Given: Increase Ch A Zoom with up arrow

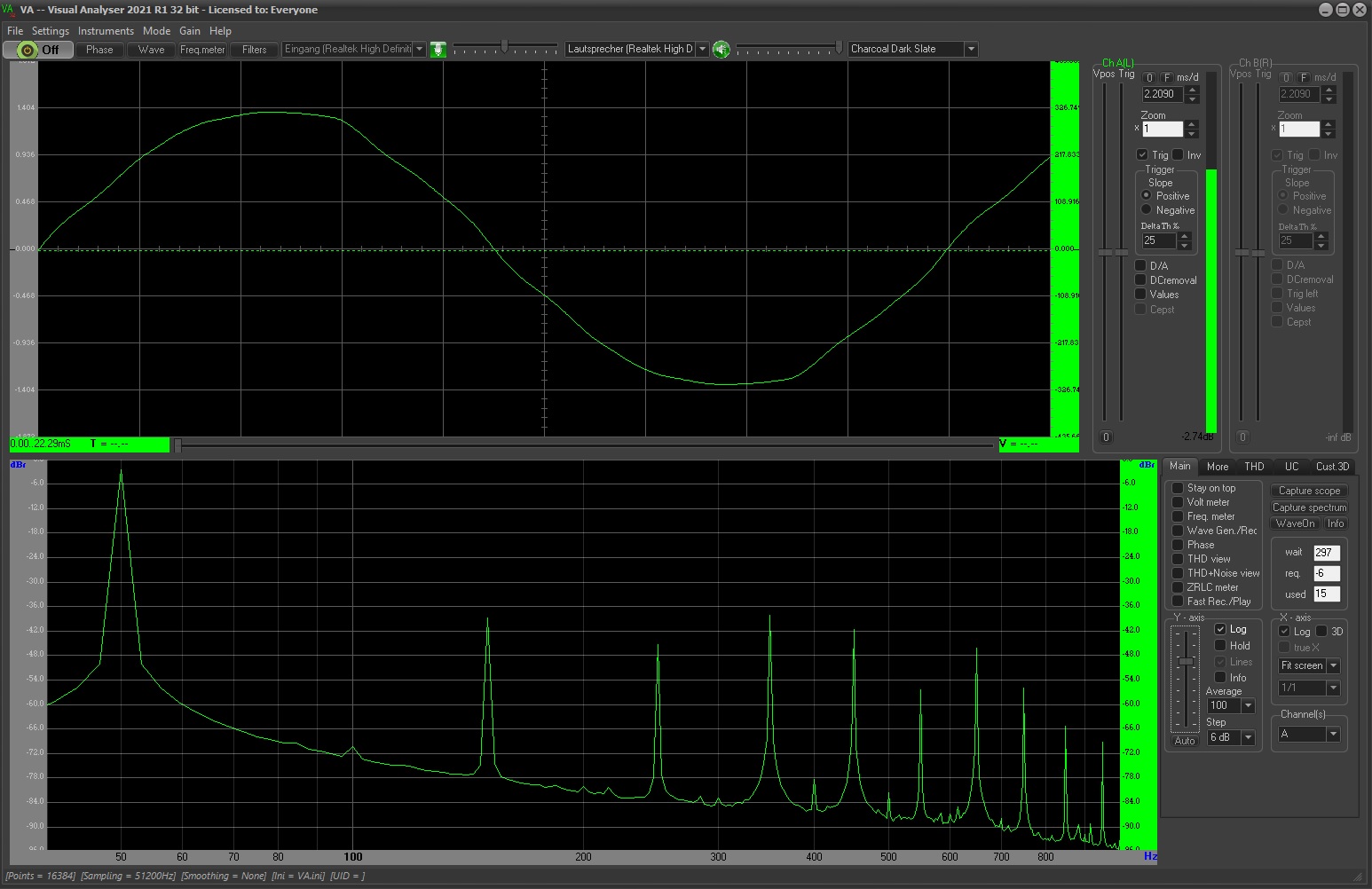Looking at the screenshot, I should 1192,125.
